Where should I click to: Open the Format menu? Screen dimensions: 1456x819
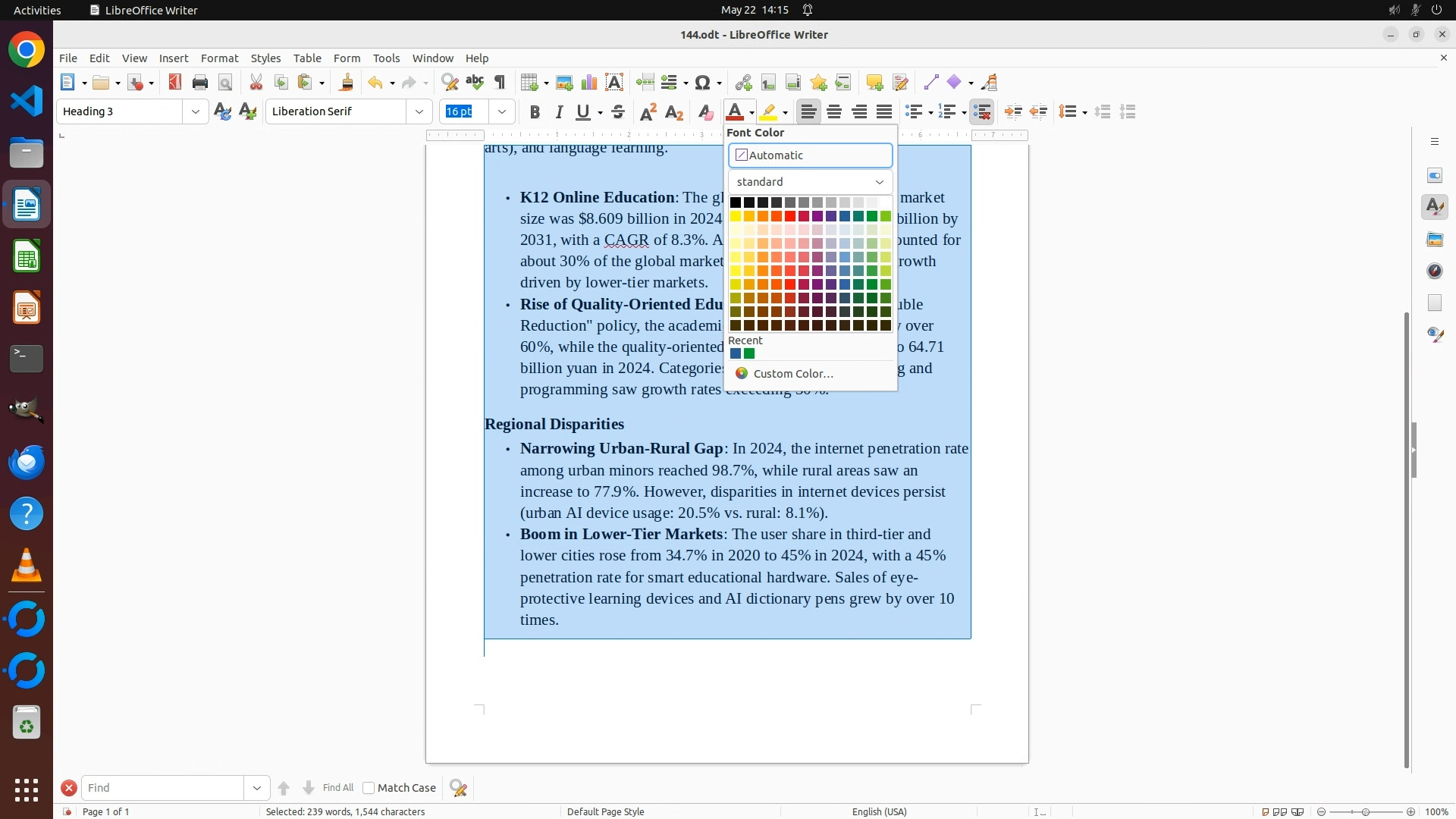coord(219,58)
